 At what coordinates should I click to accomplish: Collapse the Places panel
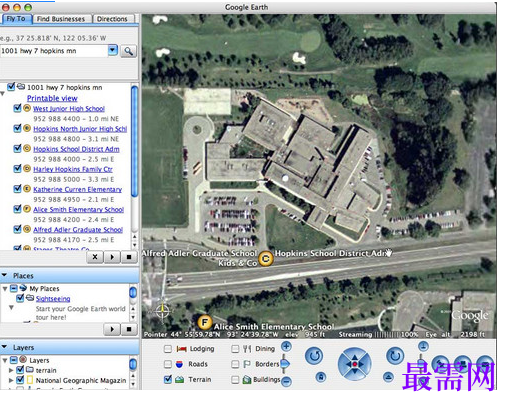pyautogui.click(x=4, y=275)
